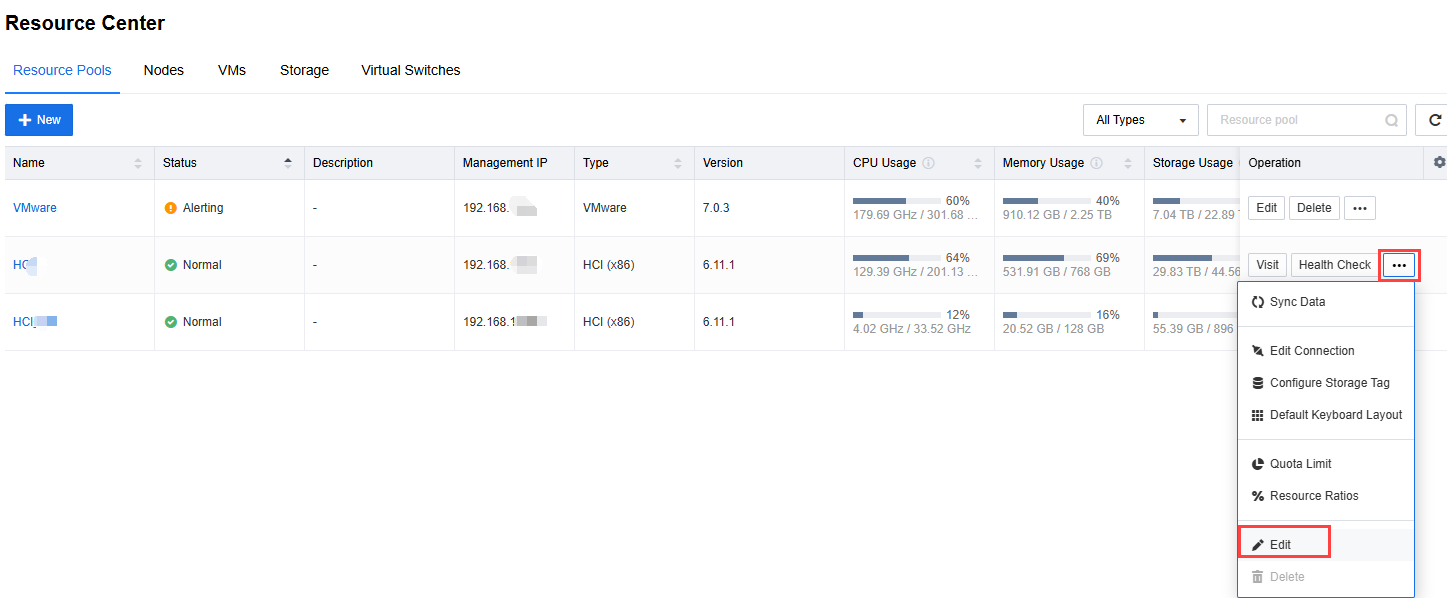
Task: Sort by the CPU Usage column arrows
Action: click(978, 163)
